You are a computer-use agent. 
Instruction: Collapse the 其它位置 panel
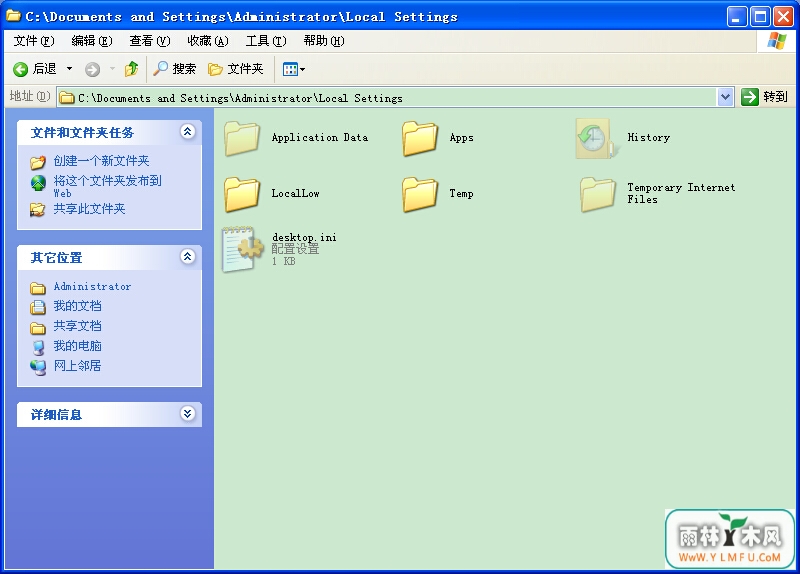[x=187, y=257]
